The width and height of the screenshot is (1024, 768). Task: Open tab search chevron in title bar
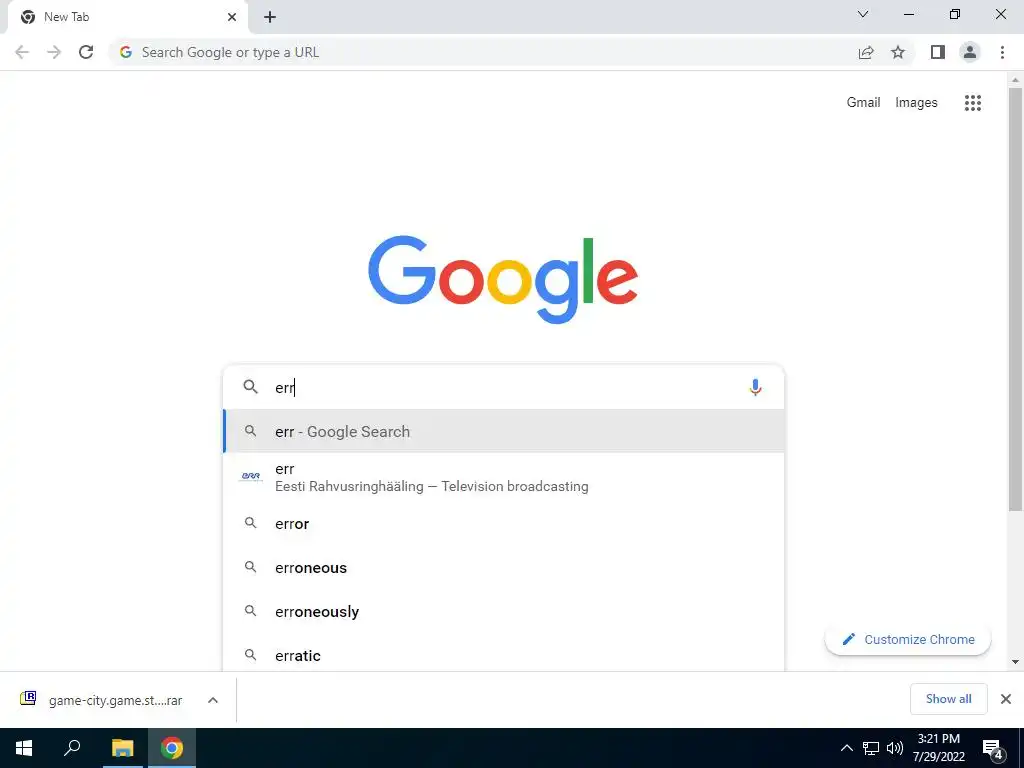[x=863, y=14]
